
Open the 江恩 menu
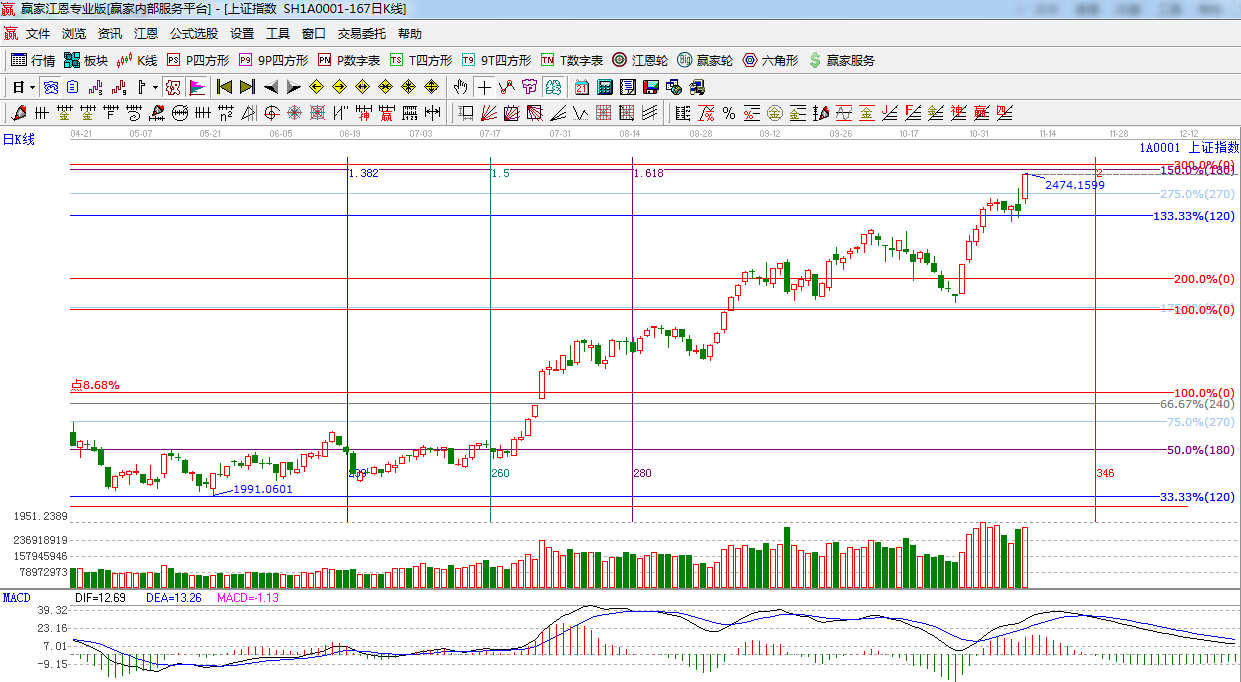point(146,34)
